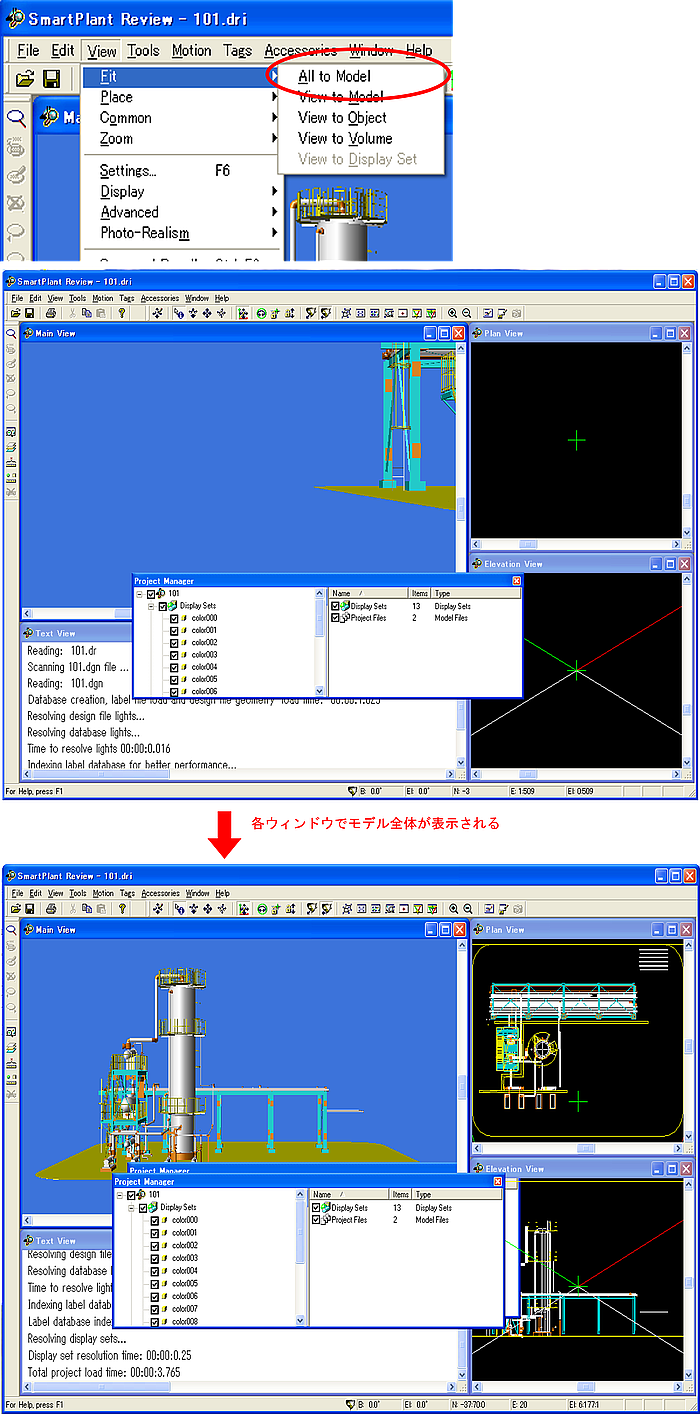Sort by Type column in bottom Project Manager
The height and width of the screenshot is (1414, 700).
[457, 1195]
